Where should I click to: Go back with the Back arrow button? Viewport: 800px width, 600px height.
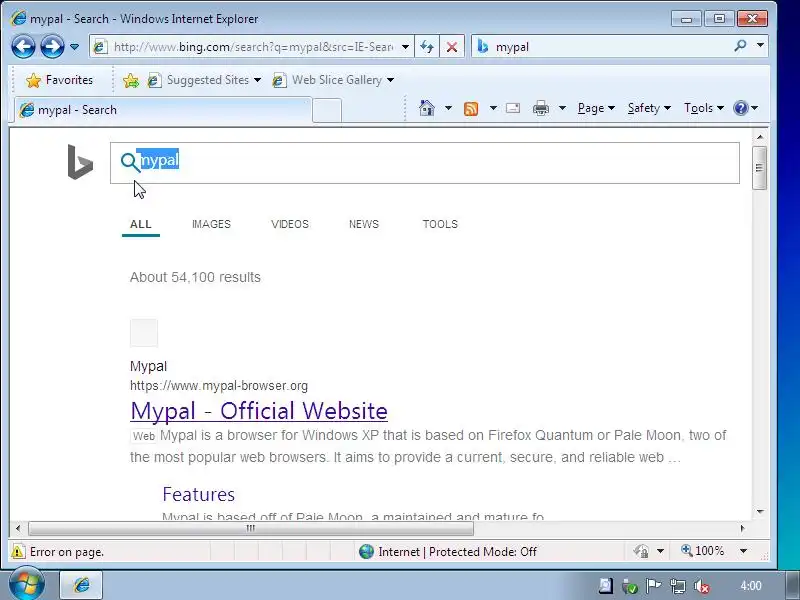pyautogui.click(x=23, y=47)
